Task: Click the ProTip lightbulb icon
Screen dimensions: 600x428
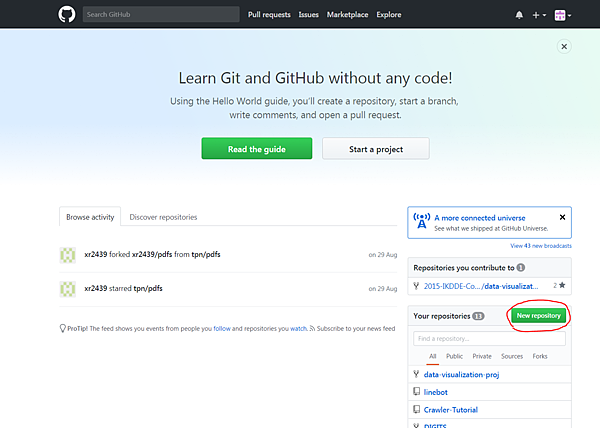Action: (63, 329)
